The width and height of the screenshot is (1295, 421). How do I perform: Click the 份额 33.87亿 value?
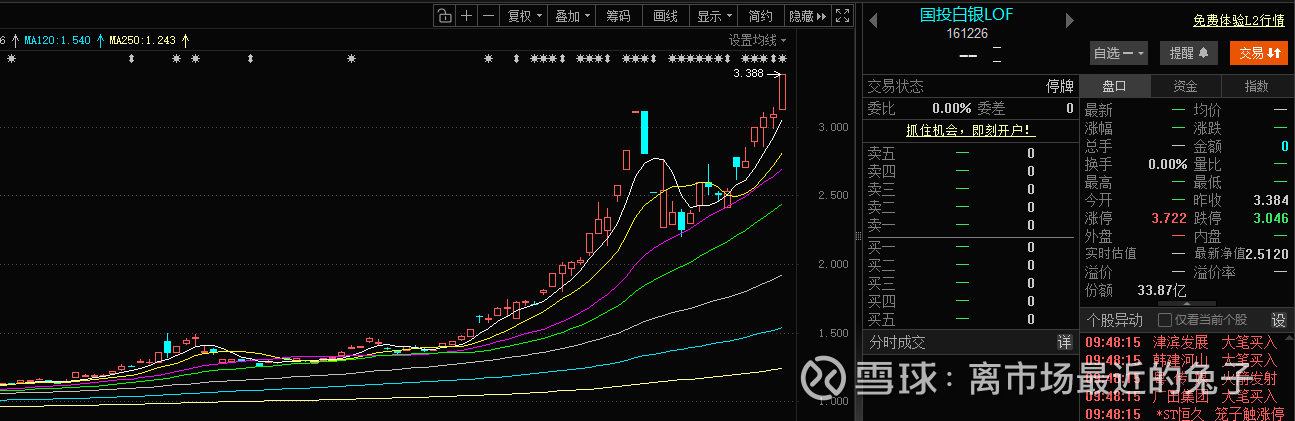click(x=1161, y=290)
